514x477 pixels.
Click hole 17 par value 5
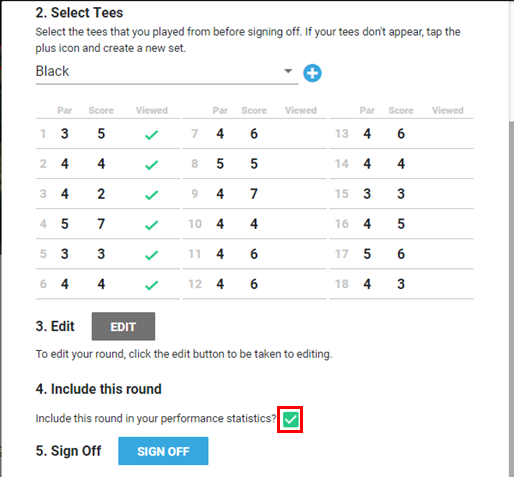pyautogui.click(x=367, y=254)
